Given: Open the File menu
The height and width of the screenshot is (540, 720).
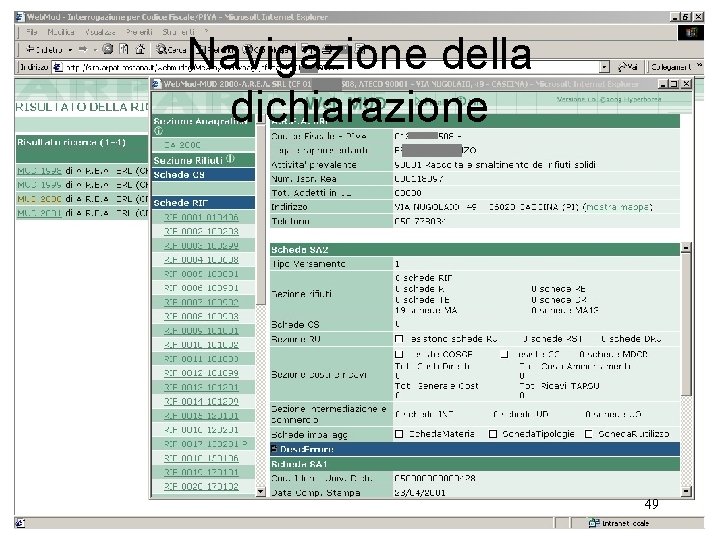Looking at the screenshot, I should tap(32, 32).
